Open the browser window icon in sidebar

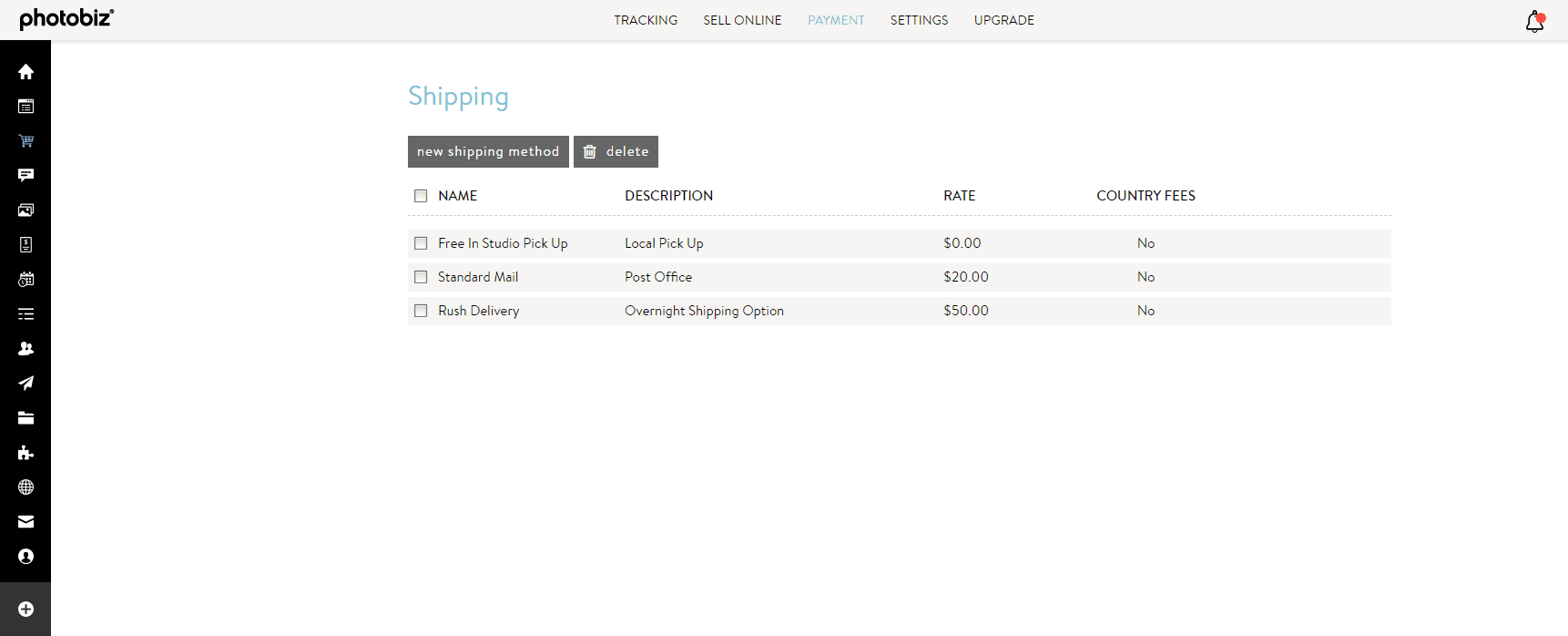pyautogui.click(x=25, y=106)
